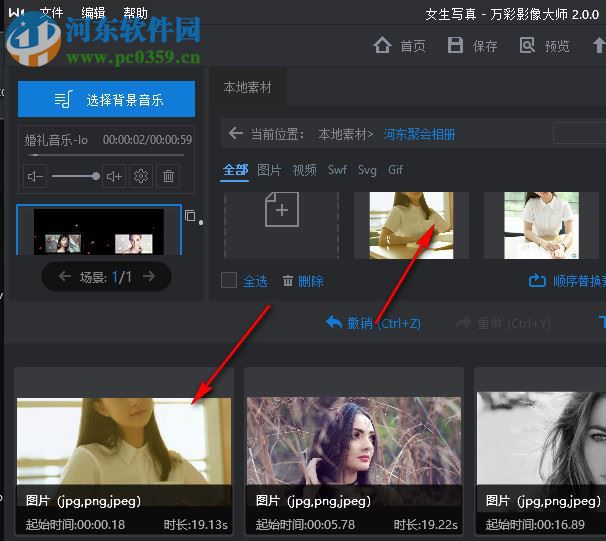Click 河东聚会相册 breadcrumb link
Viewport: 606px width, 541px height.
tap(419, 134)
